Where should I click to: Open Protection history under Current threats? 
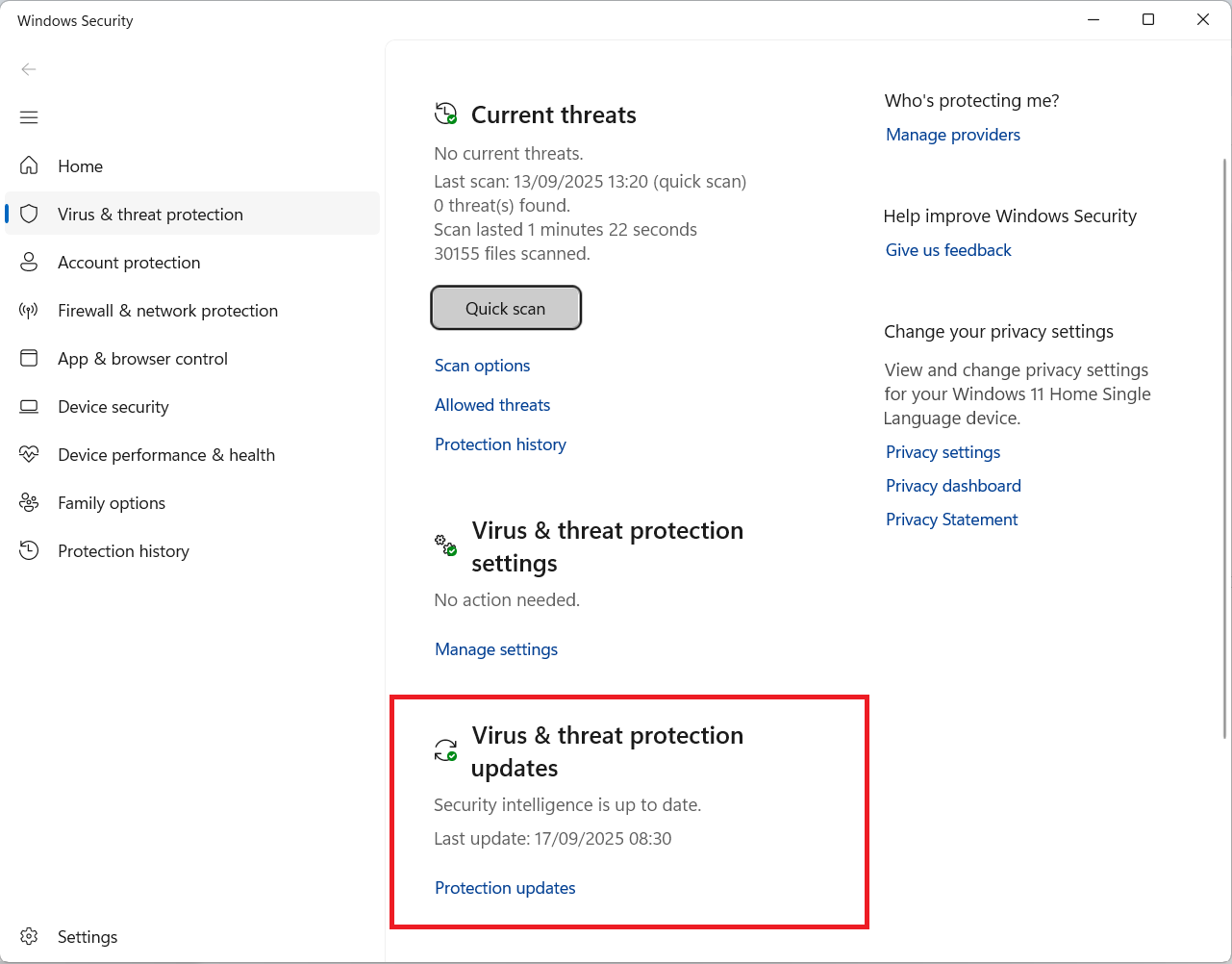tap(500, 444)
